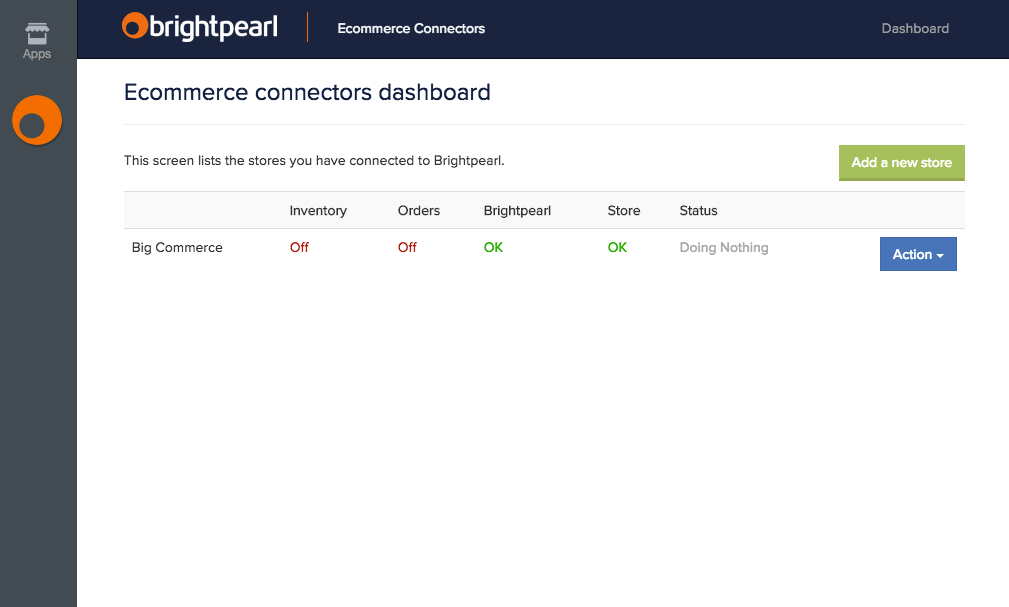
Task: Click the Doing Nothing status text
Action: tap(723, 247)
